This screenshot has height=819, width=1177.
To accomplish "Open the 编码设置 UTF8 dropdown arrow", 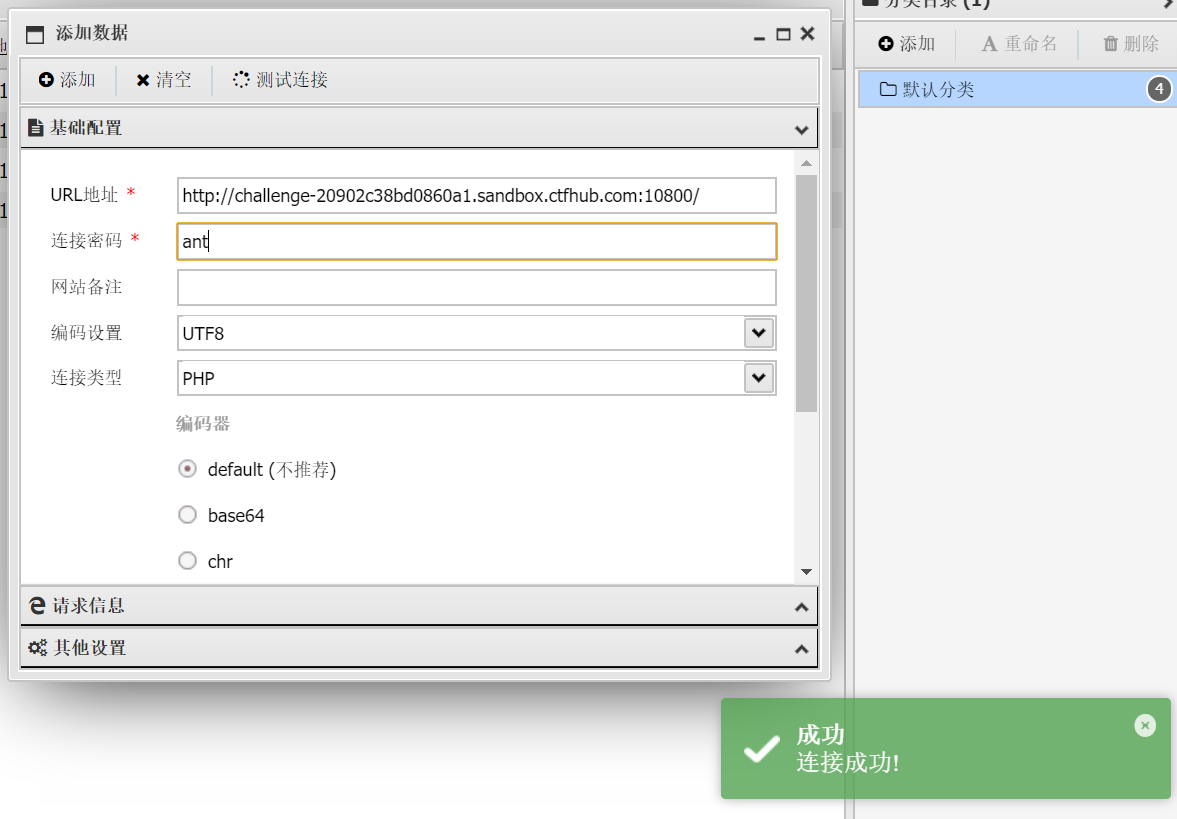I will [x=759, y=333].
